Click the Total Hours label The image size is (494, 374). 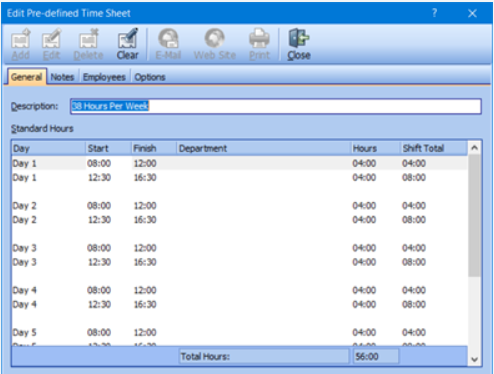coord(205,357)
